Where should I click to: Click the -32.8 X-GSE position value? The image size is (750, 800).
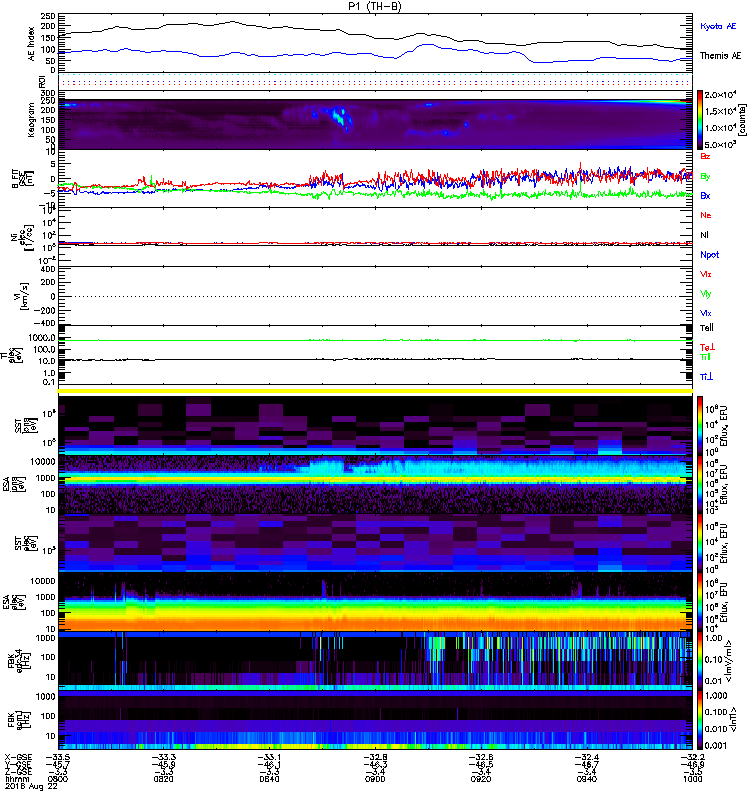375,758
